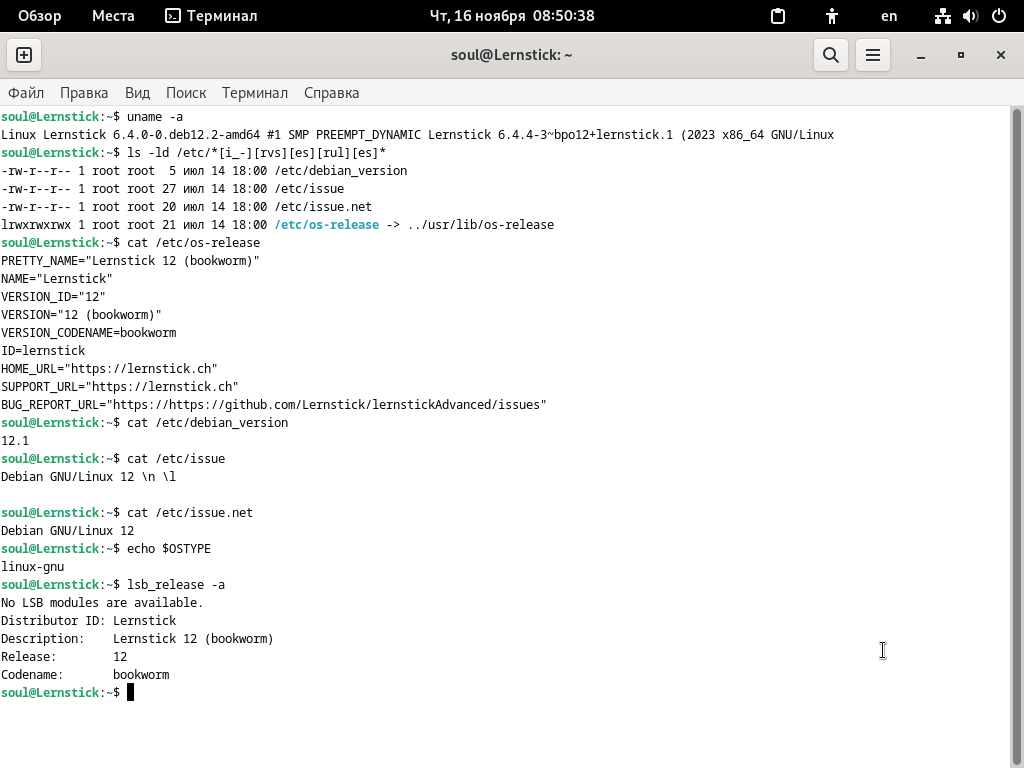Close the terminal window
This screenshot has height=768, width=1024.
pos(1000,56)
